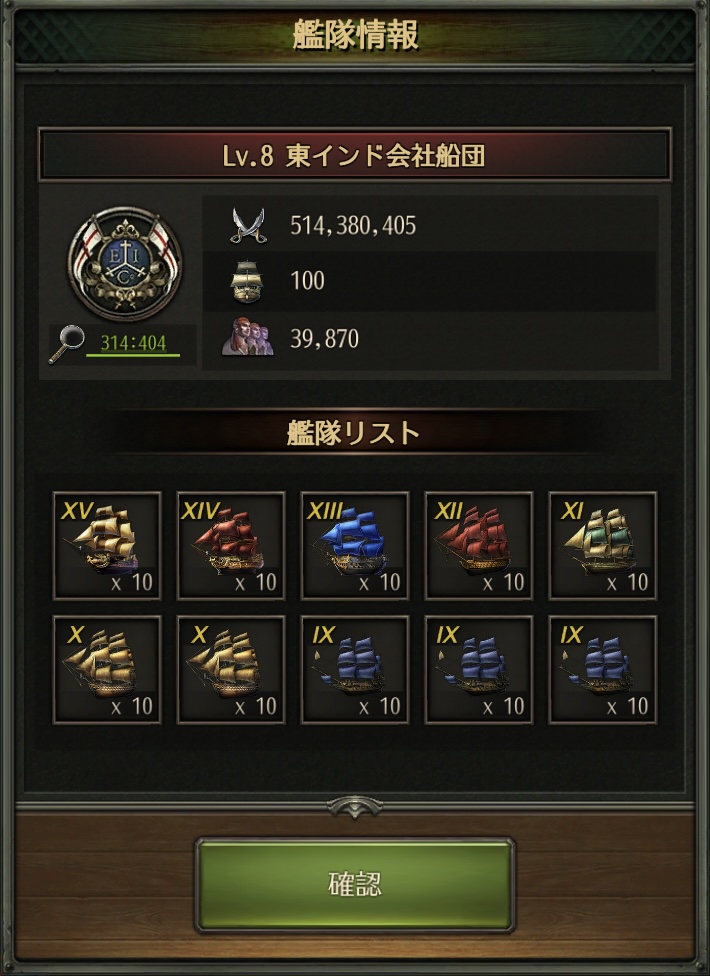The height and width of the screenshot is (976, 710).
Task: Click the Lv.8 東インド会社船団 title bar
Action: 355,155
